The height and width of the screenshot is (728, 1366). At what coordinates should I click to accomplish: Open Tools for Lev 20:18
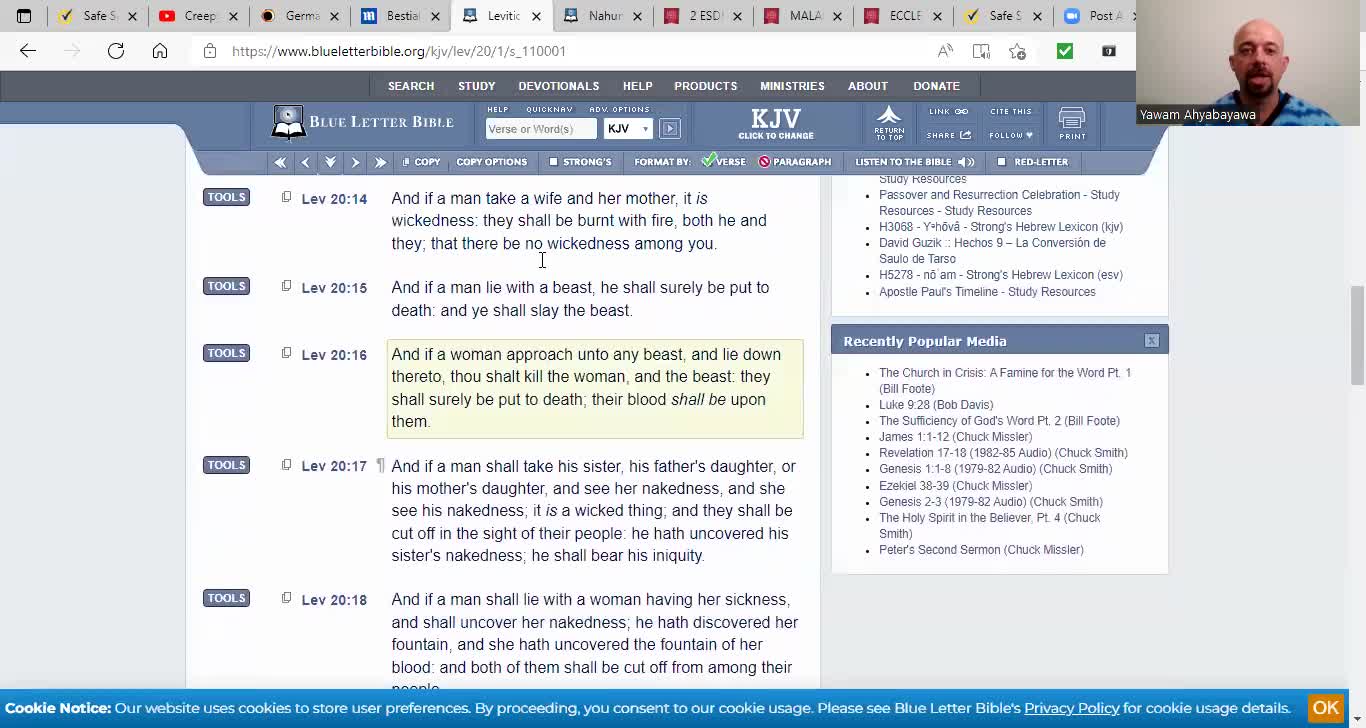226,598
